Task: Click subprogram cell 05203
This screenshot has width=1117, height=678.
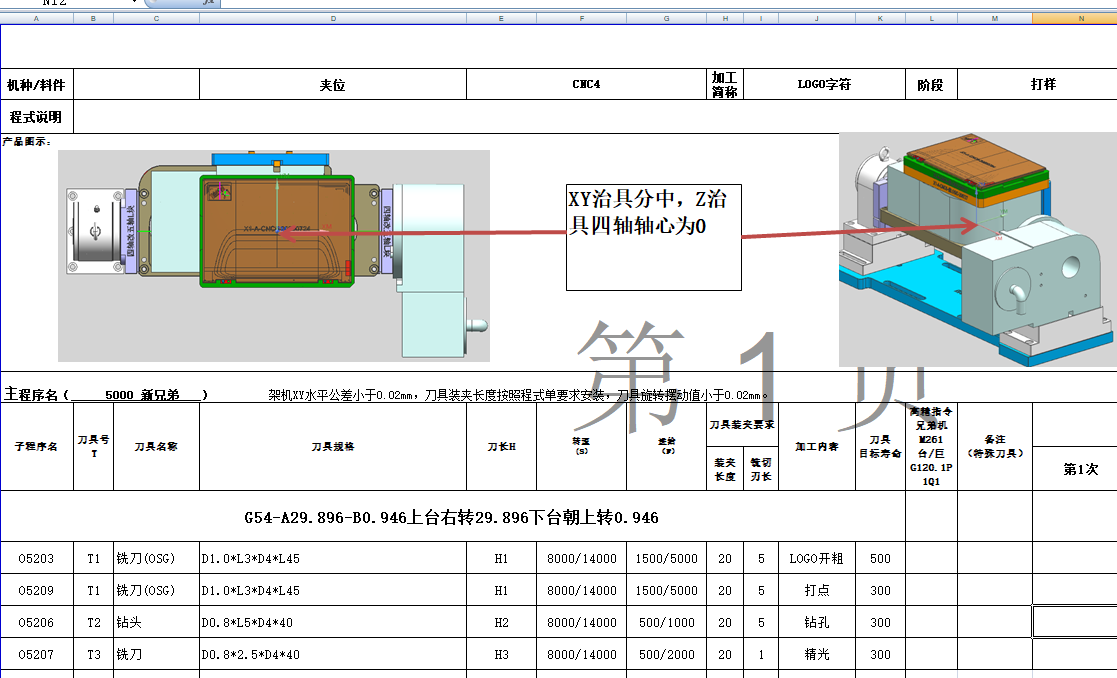Action: [x=37, y=558]
